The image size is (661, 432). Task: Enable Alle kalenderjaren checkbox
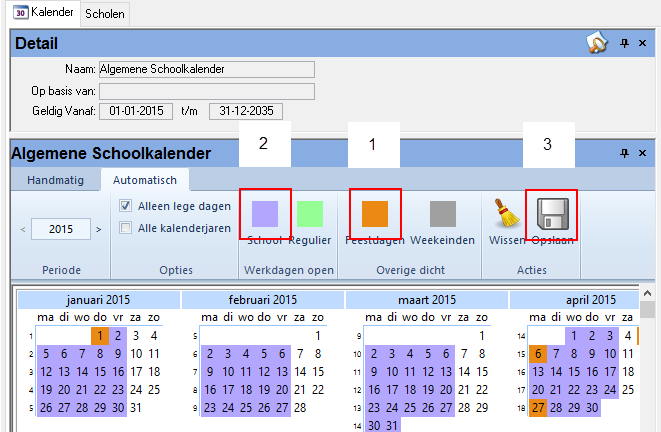click(126, 227)
